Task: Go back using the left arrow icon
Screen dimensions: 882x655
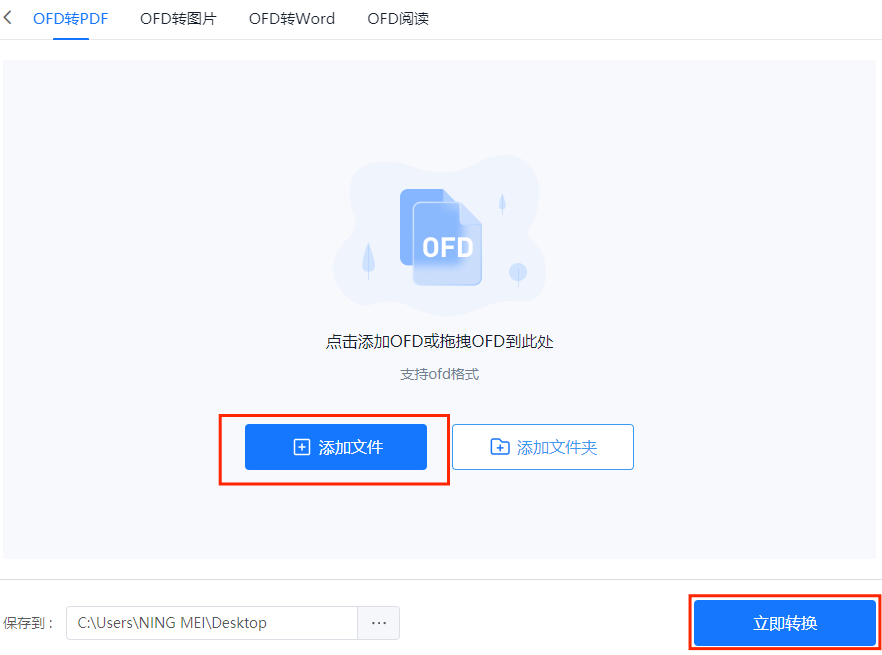Action: pos(8,18)
